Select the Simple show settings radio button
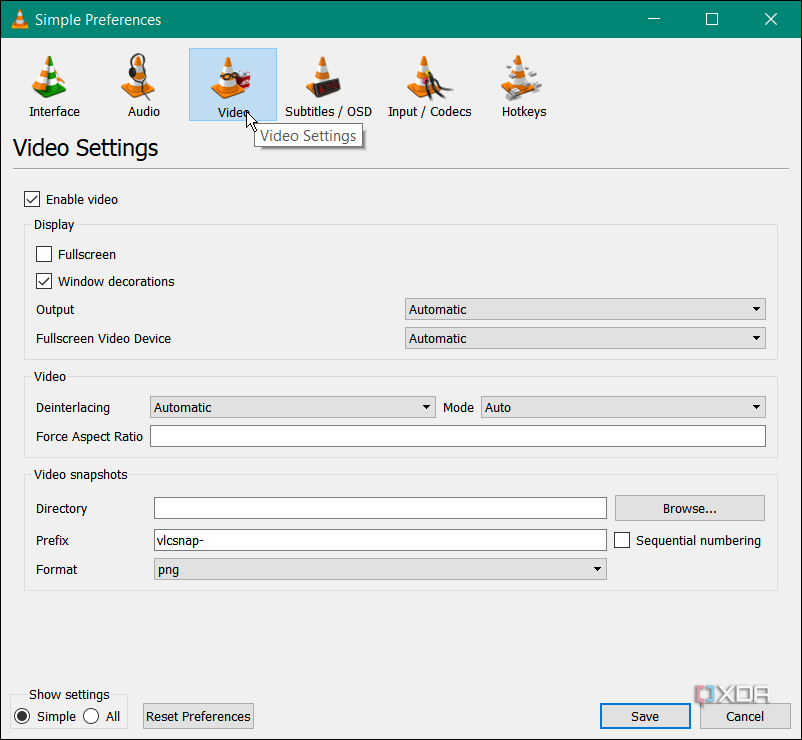Screen dimensions: 802x740 tap(22, 716)
